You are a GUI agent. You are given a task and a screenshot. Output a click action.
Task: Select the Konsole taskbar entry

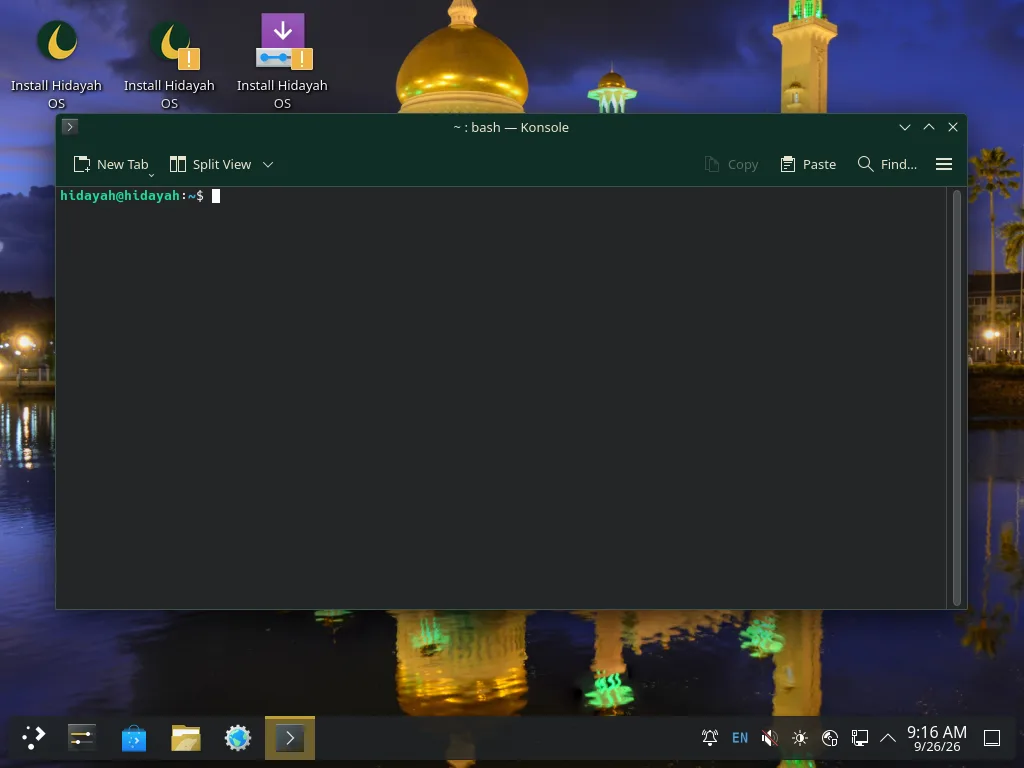tap(290, 738)
